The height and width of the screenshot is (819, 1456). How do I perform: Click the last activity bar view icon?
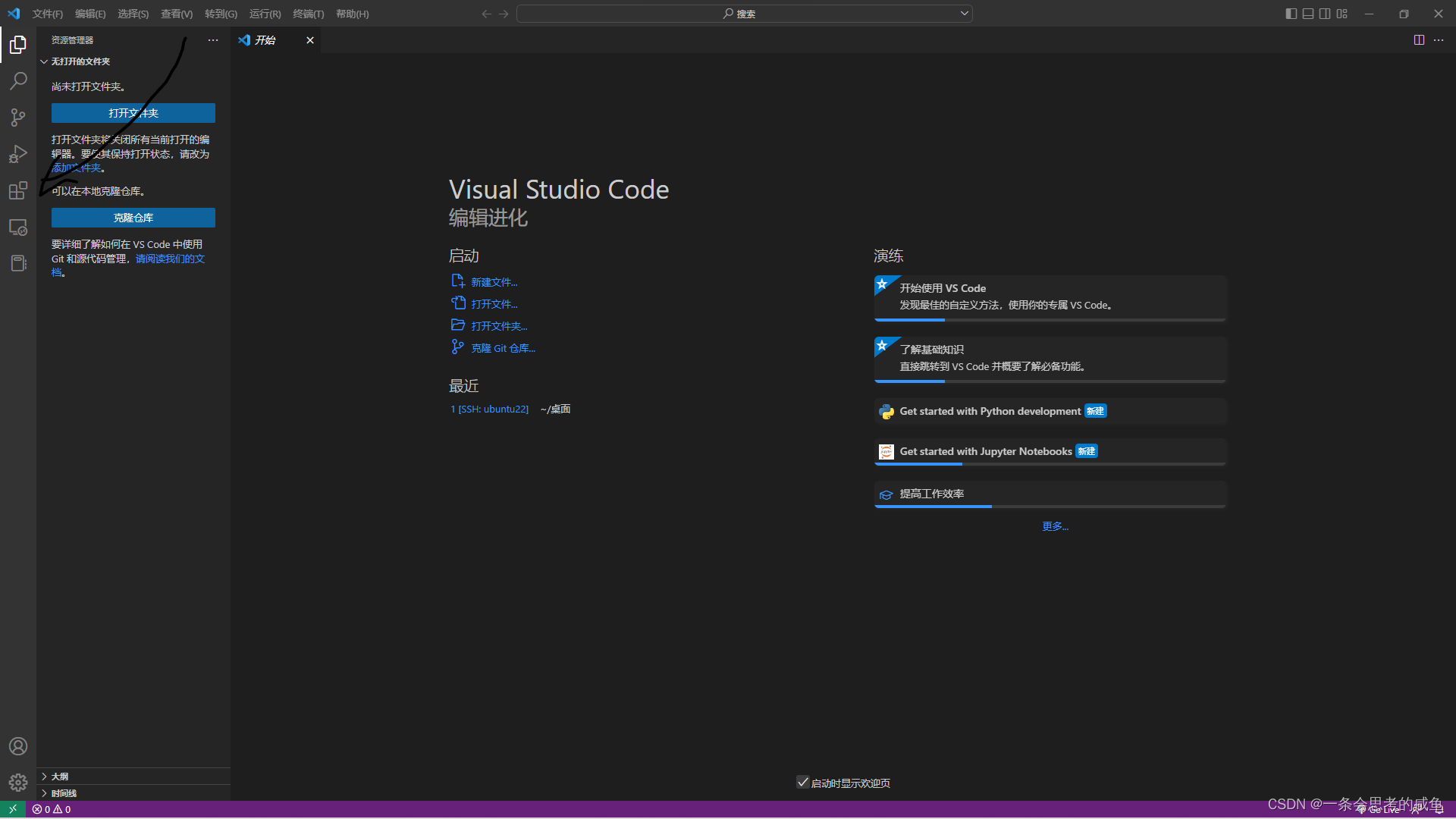tap(18, 263)
